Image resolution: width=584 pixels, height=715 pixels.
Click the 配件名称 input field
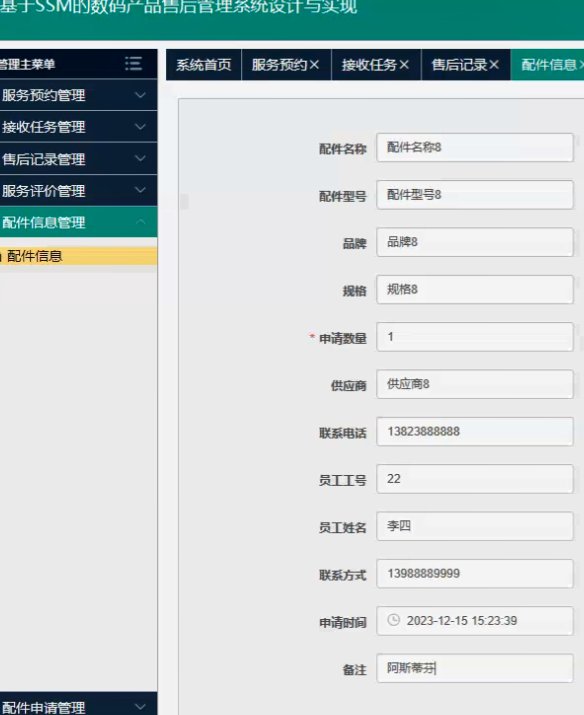[475, 147]
